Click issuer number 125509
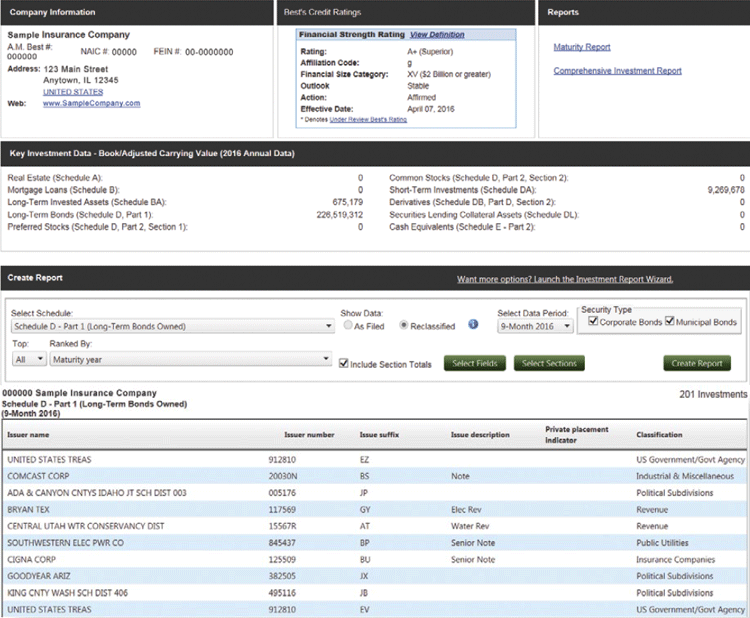The width and height of the screenshot is (750, 618). point(282,559)
